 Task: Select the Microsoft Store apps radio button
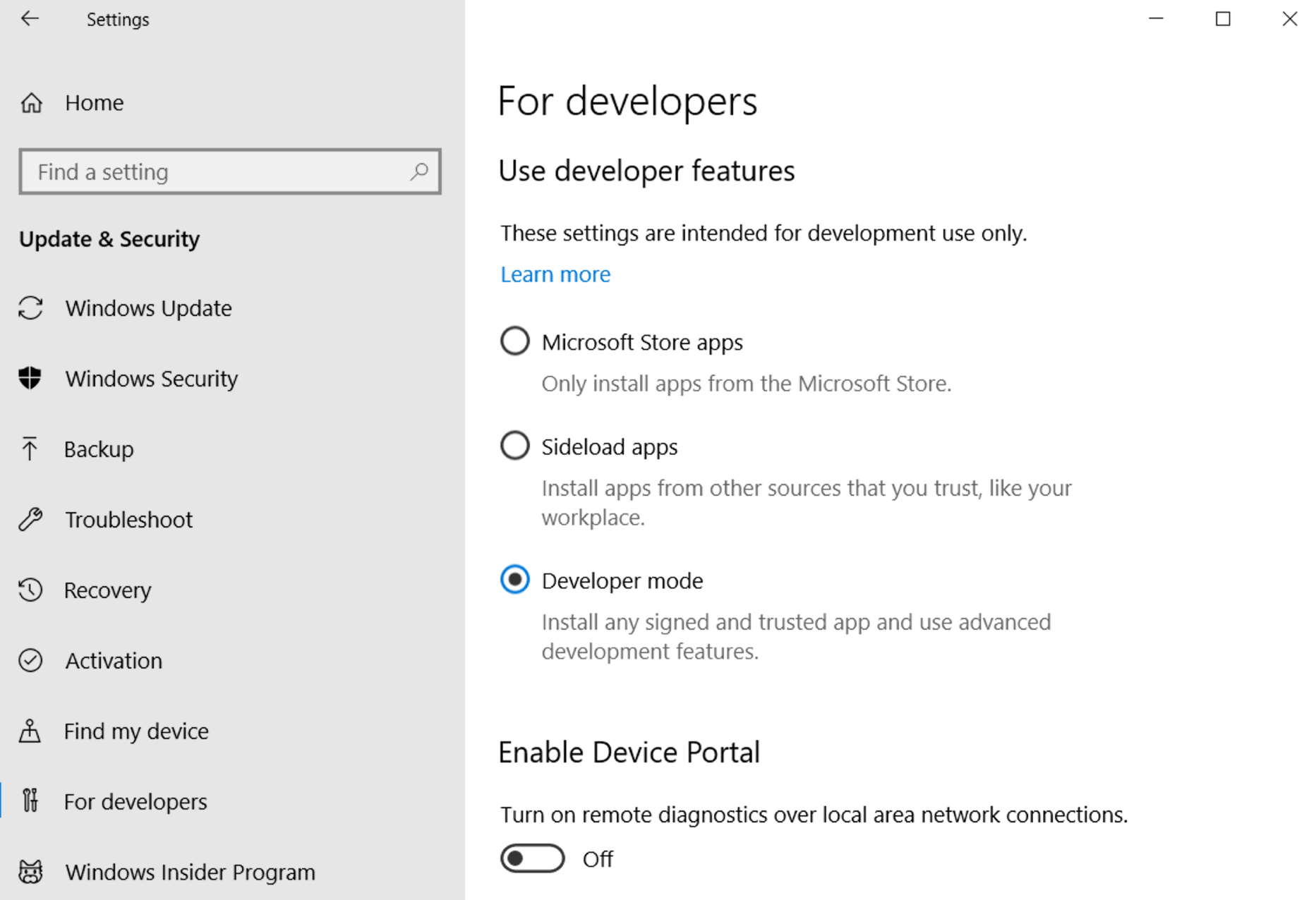tap(515, 341)
